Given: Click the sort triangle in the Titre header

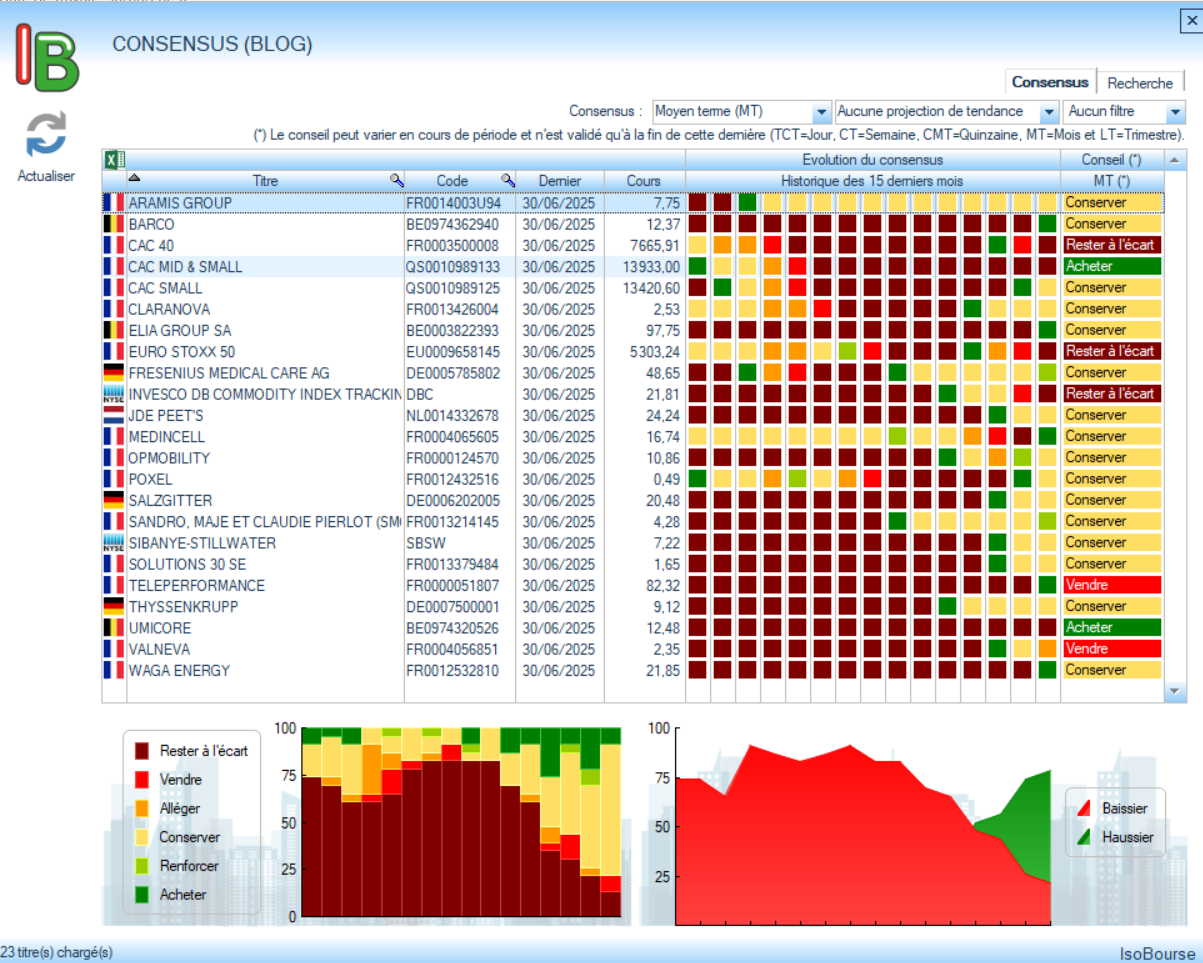Looking at the screenshot, I should (135, 177).
